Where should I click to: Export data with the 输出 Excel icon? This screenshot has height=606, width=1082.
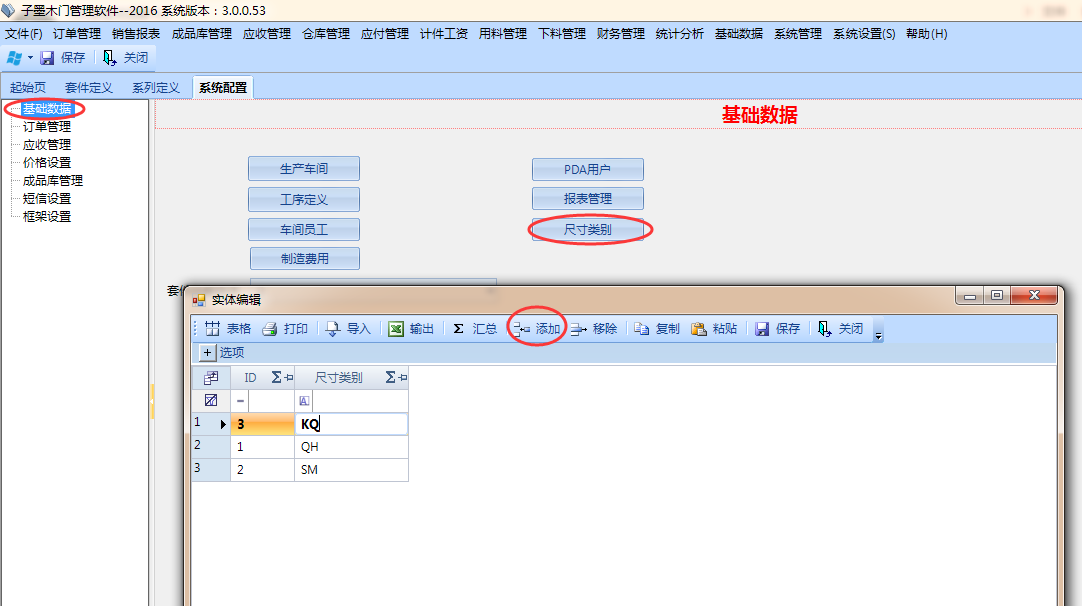(396, 329)
